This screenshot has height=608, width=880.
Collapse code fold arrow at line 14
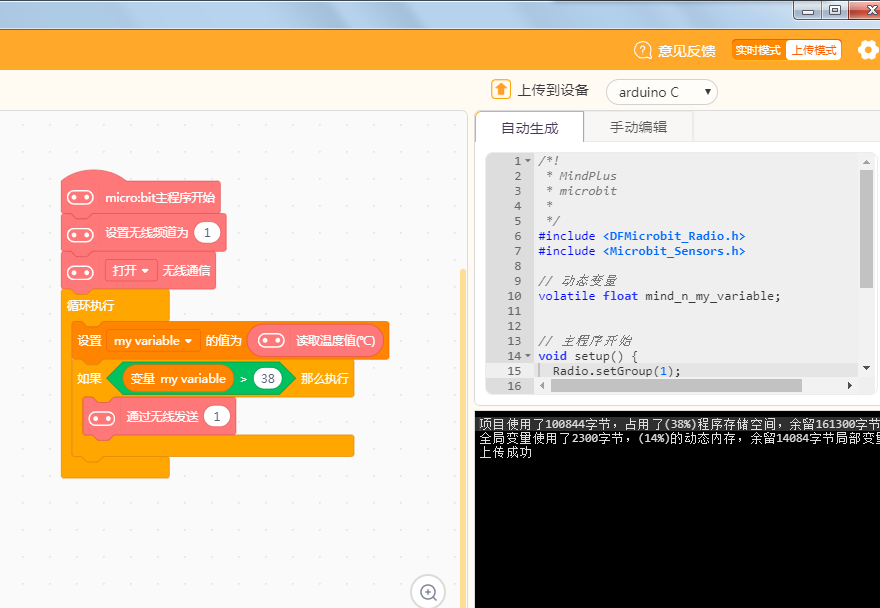tap(528, 356)
